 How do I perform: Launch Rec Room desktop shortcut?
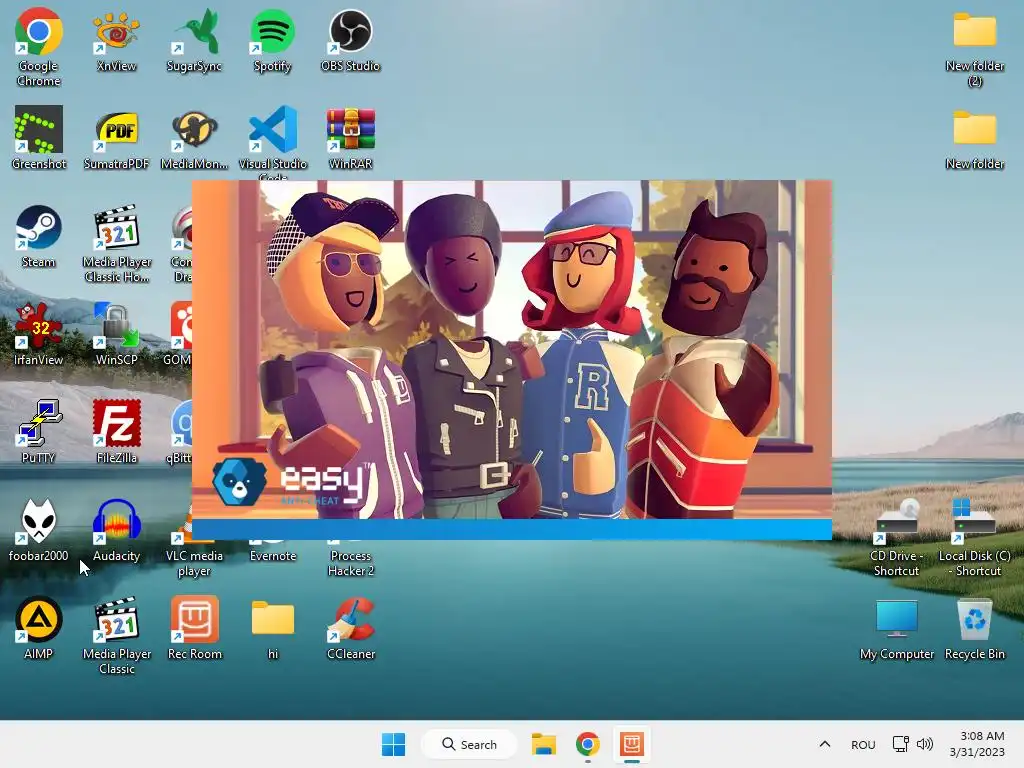195,628
